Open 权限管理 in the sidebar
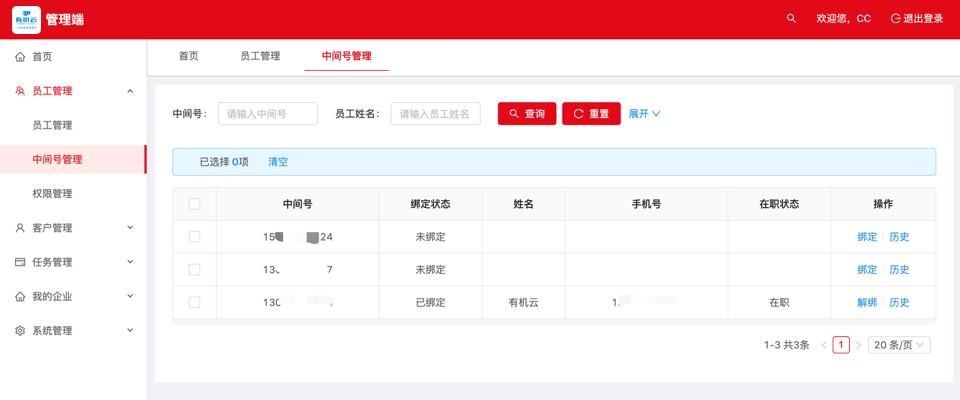The height and width of the screenshot is (400, 960). tap(52, 194)
